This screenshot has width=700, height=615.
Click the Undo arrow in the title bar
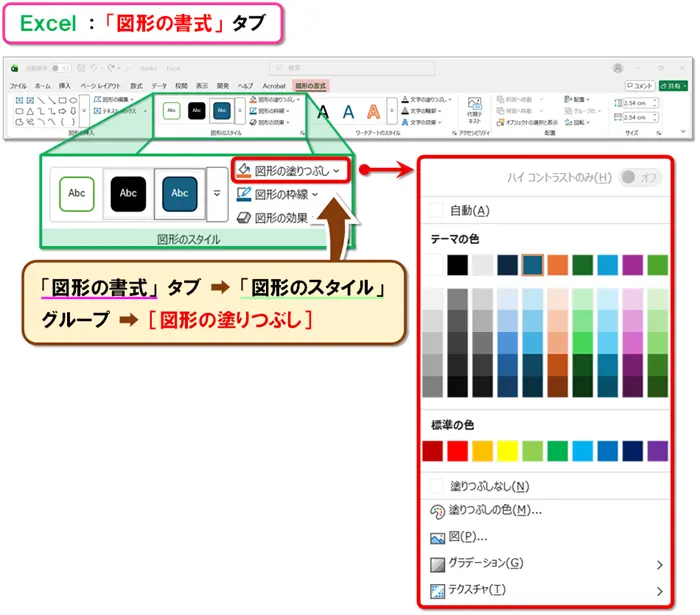point(94,68)
